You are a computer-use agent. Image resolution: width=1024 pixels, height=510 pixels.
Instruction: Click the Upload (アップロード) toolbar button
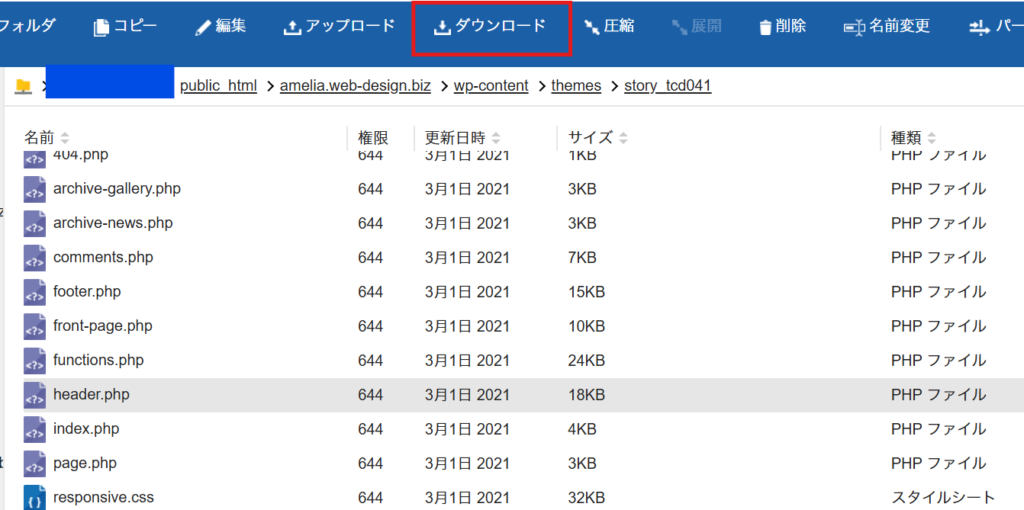[339, 27]
